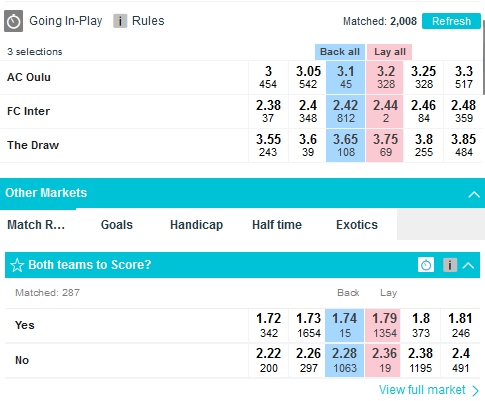Click the Lay all button
Viewport: 485px width, 401px height.
tap(390, 52)
